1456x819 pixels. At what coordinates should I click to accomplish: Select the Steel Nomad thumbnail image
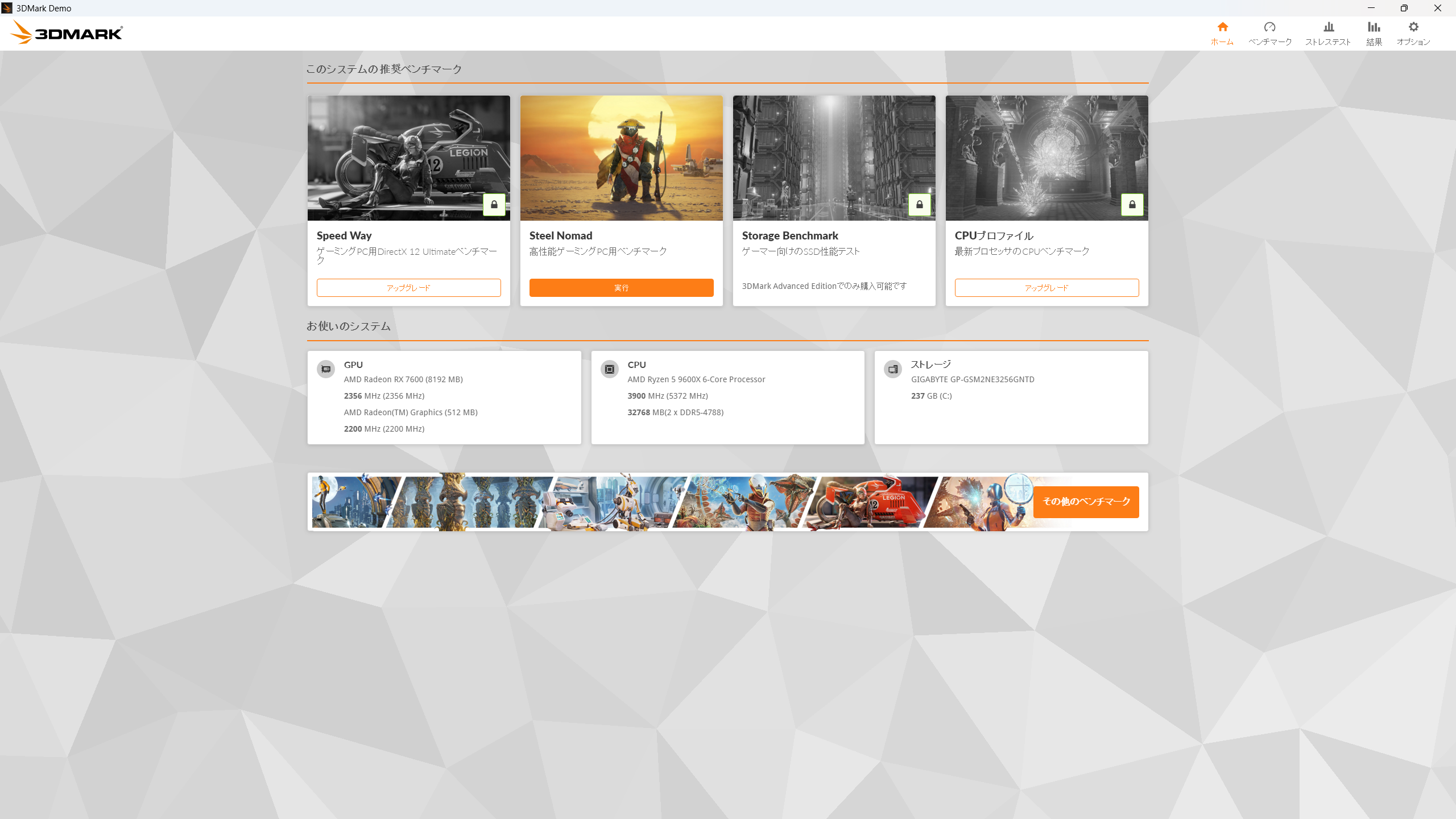coord(622,158)
